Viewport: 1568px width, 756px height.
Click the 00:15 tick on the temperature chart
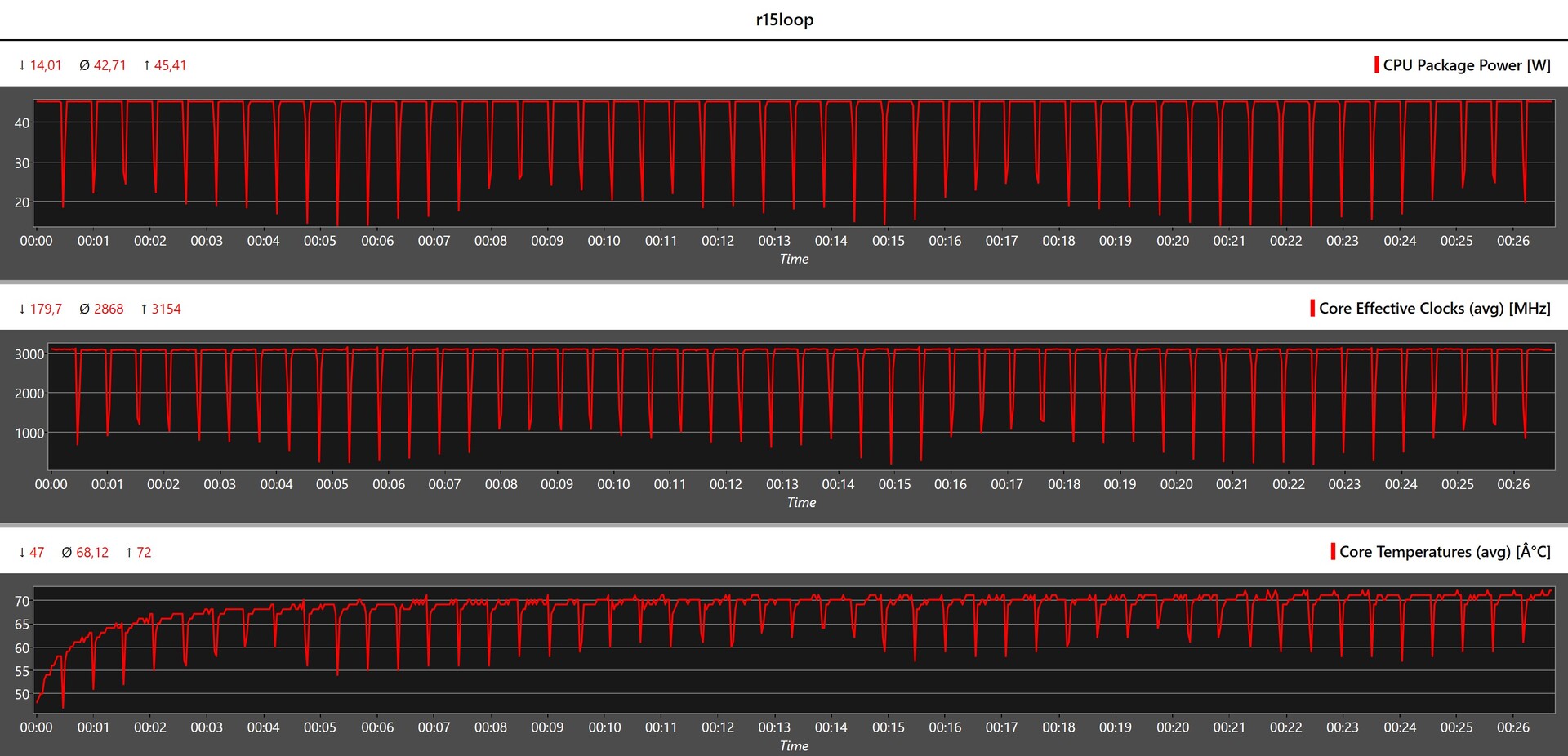(x=889, y=727)
